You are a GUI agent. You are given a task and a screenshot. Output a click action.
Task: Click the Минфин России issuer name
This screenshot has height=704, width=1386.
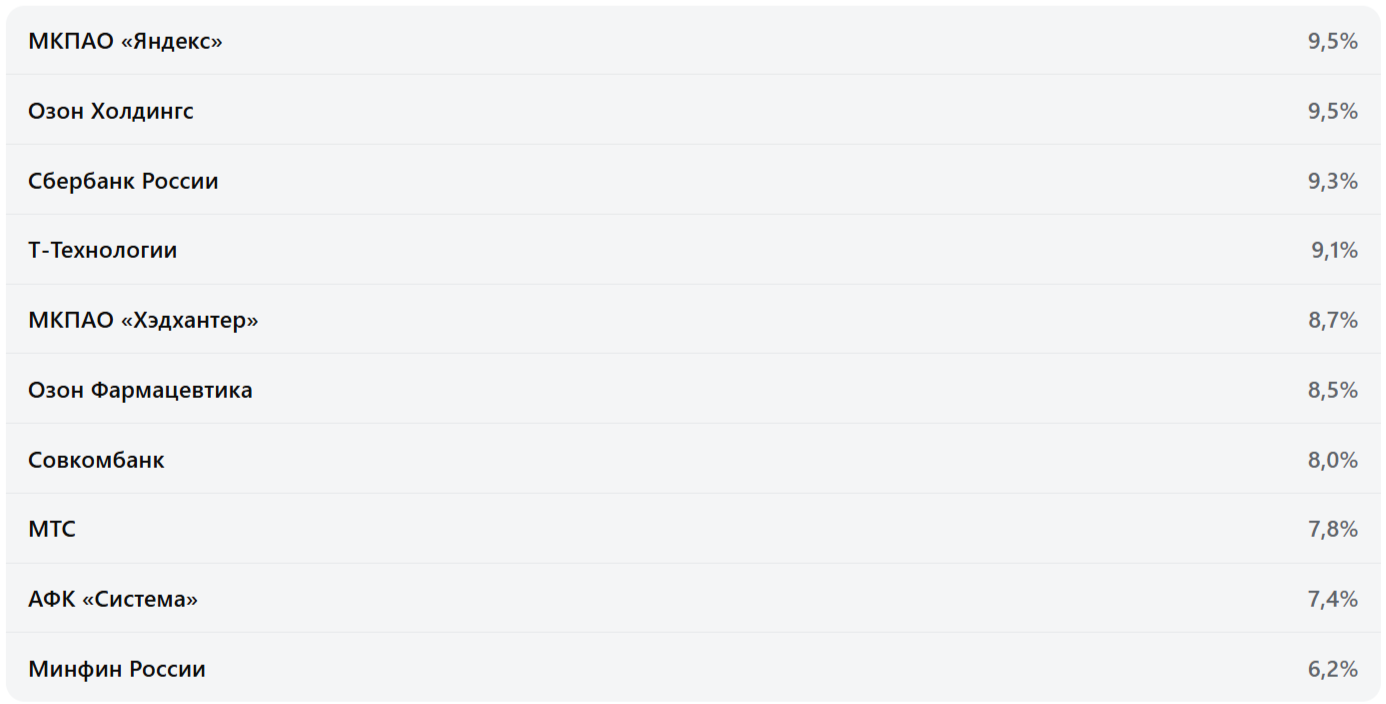[x=117, y=669]
